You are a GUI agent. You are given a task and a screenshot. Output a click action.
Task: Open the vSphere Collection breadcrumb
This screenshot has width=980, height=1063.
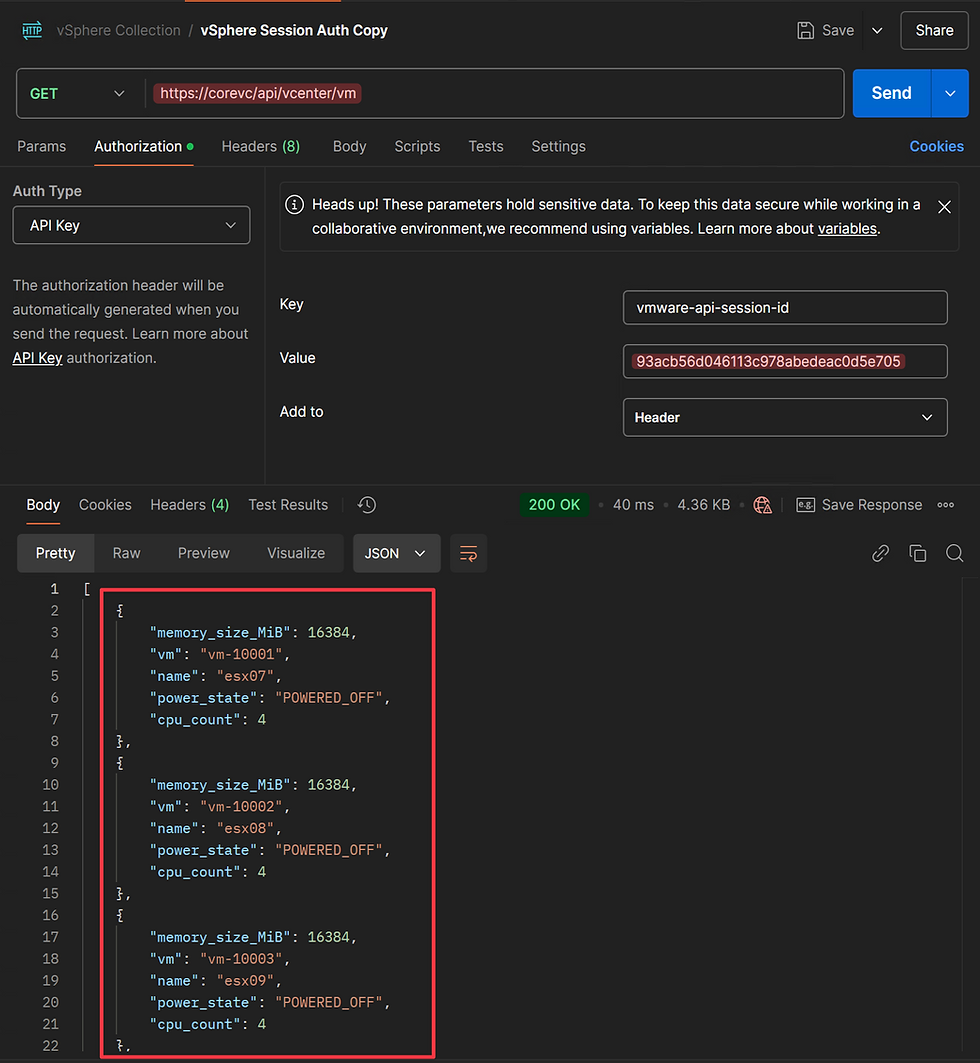119,31
